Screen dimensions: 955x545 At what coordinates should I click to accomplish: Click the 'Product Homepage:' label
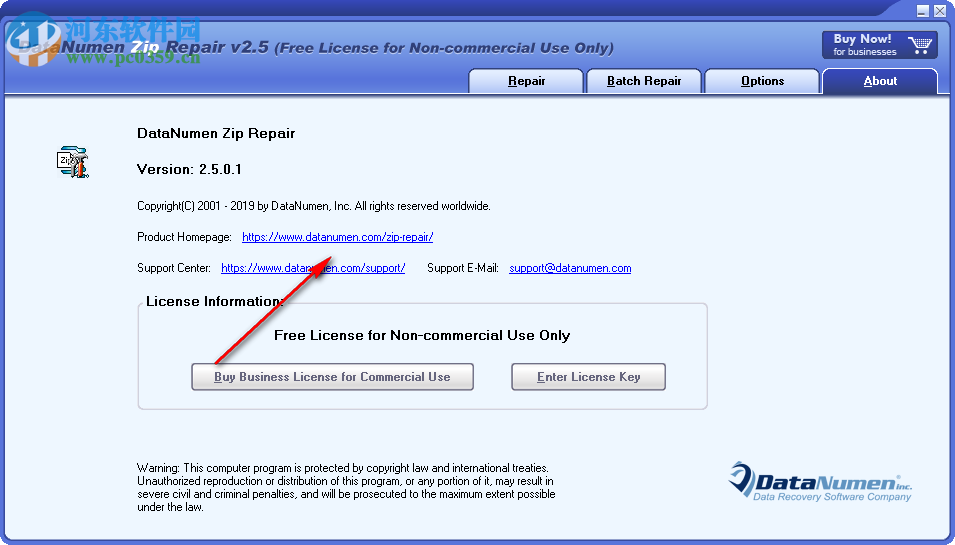(185, 237)
